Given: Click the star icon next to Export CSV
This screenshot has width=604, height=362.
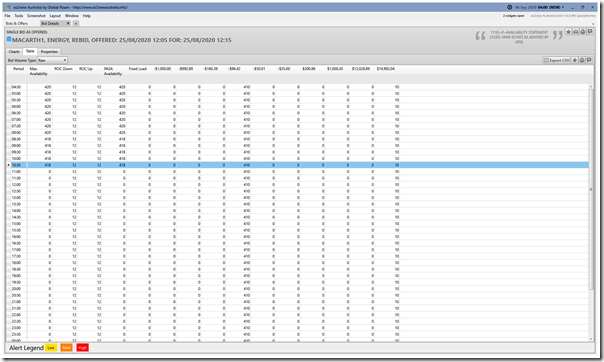Looking at the screenshot, I should (x=574, y=60).
